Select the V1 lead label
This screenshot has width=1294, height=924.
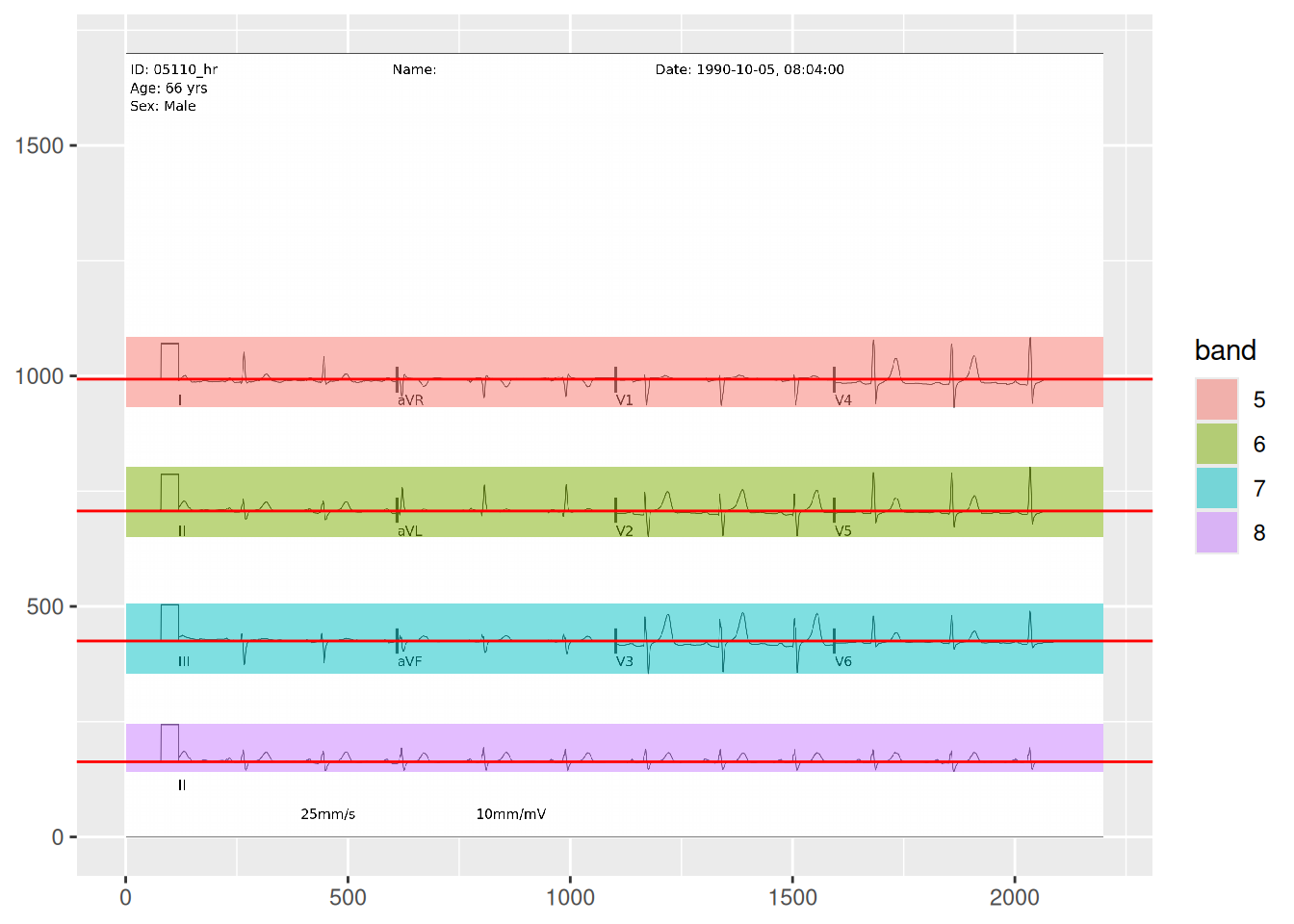click(x=625, y=400)
